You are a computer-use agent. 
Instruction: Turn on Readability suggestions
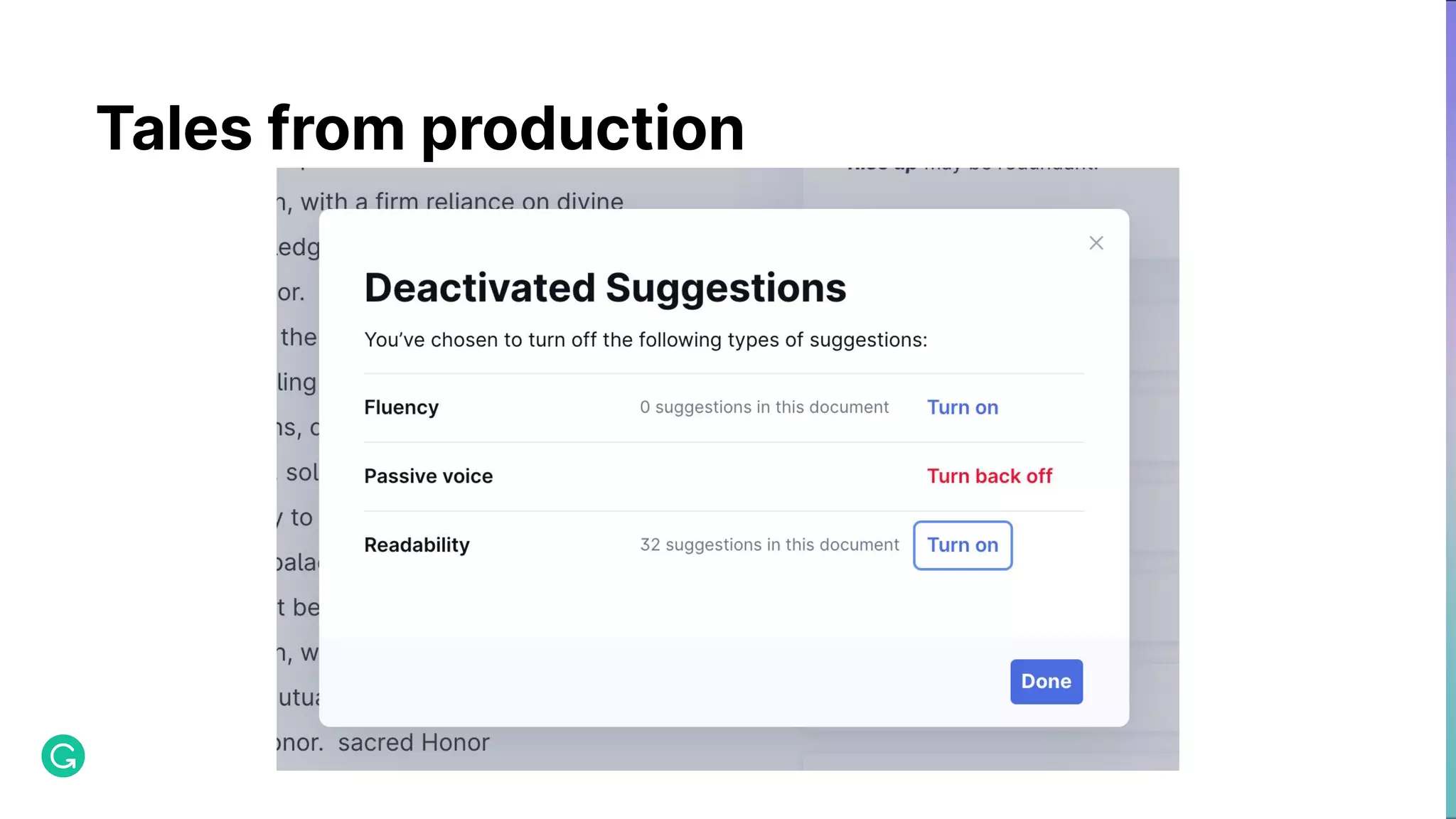pos(962,545)
